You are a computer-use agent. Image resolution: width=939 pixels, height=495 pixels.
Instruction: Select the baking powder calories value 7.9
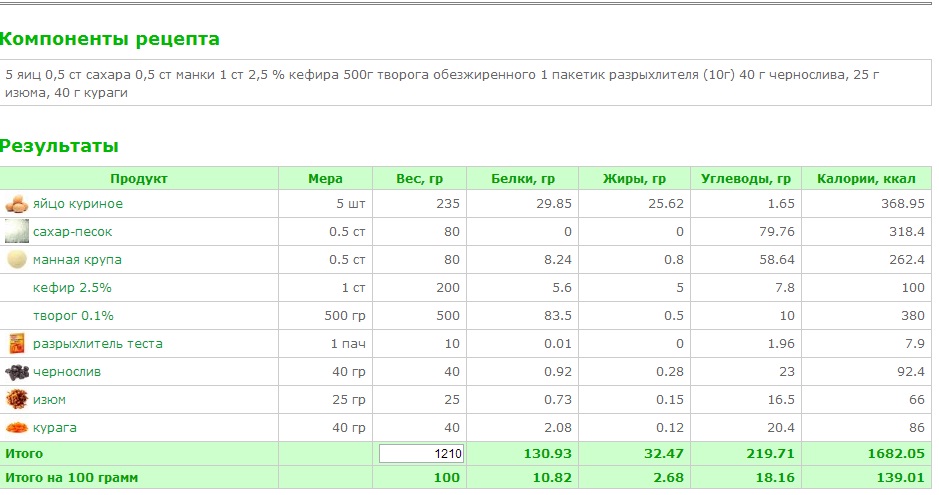(914, 344)
